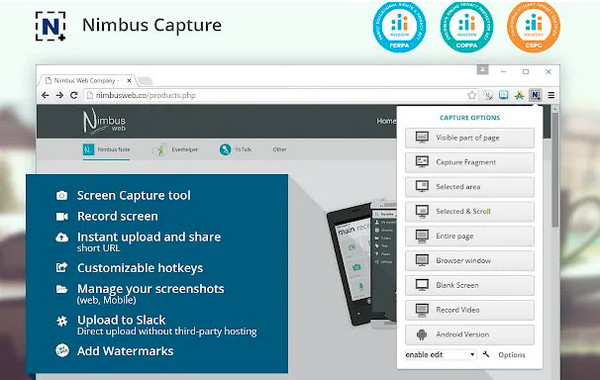Click the watermark icon beside Add Watermarks
Viewport: 600px width, 380px height.
pyautogui.click(x=62, y=350)
